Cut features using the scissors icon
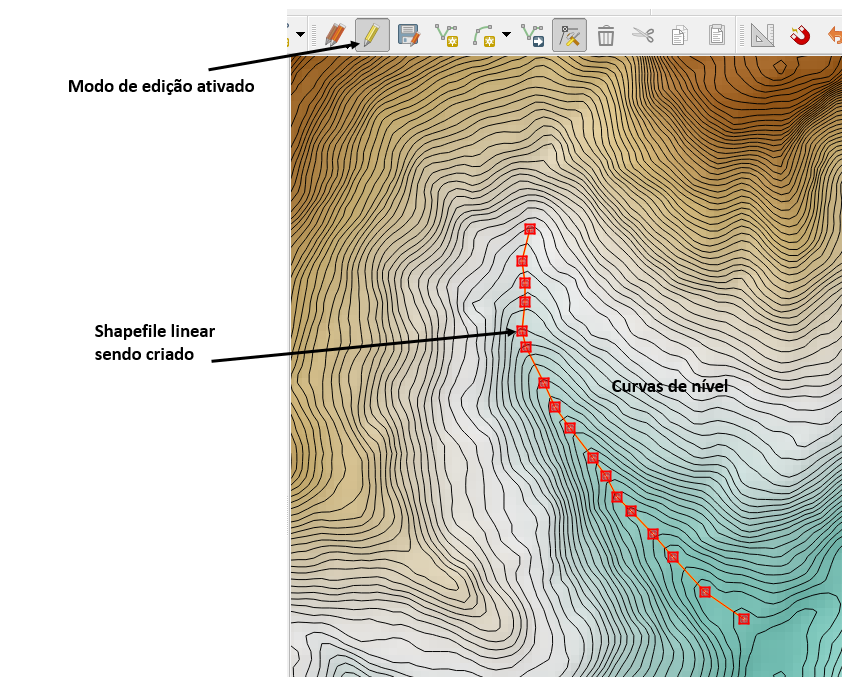This screenshot has height=697, width=866. (642, 36)
